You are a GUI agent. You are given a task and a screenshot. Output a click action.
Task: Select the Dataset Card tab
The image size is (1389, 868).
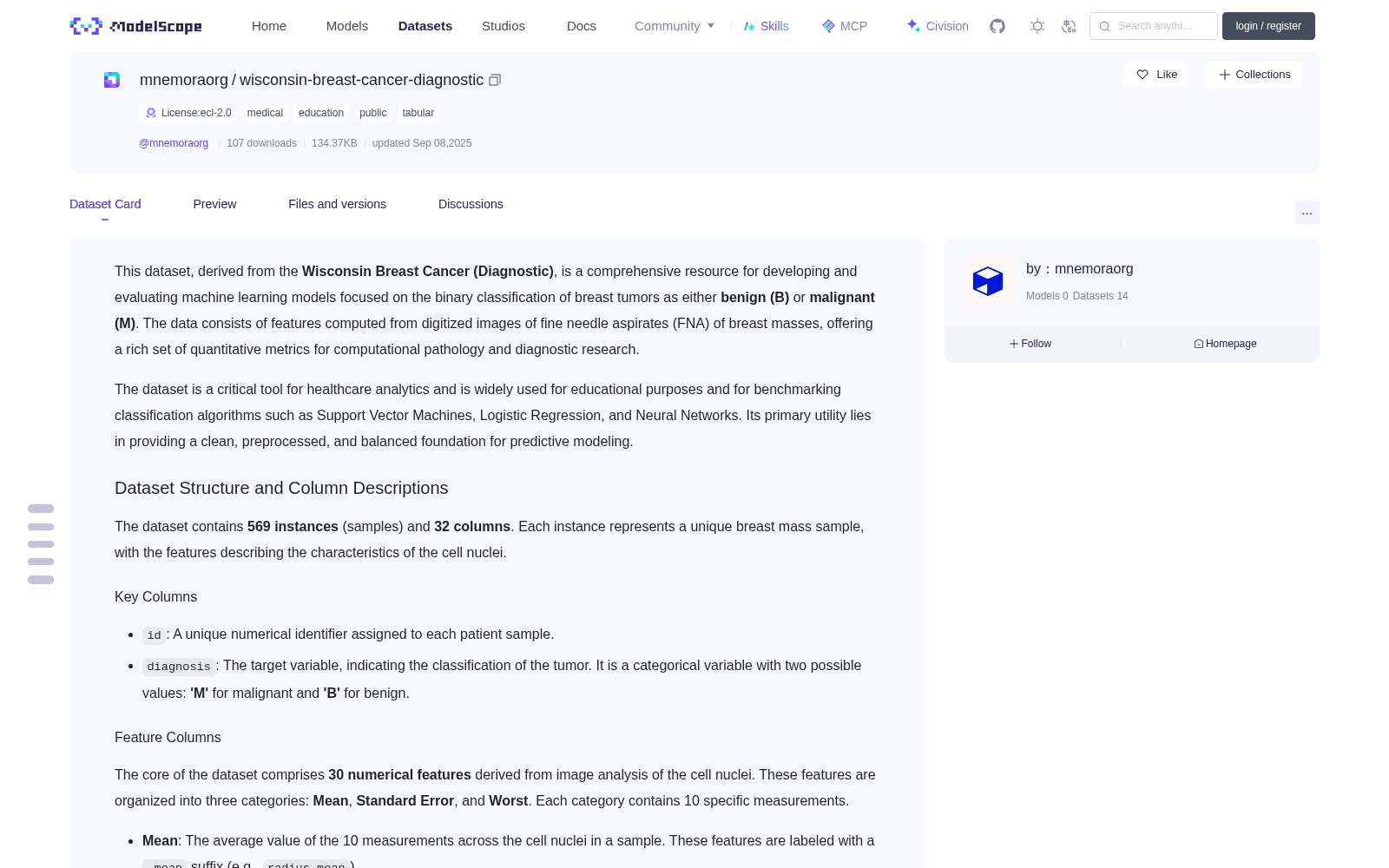coord(105,204)
